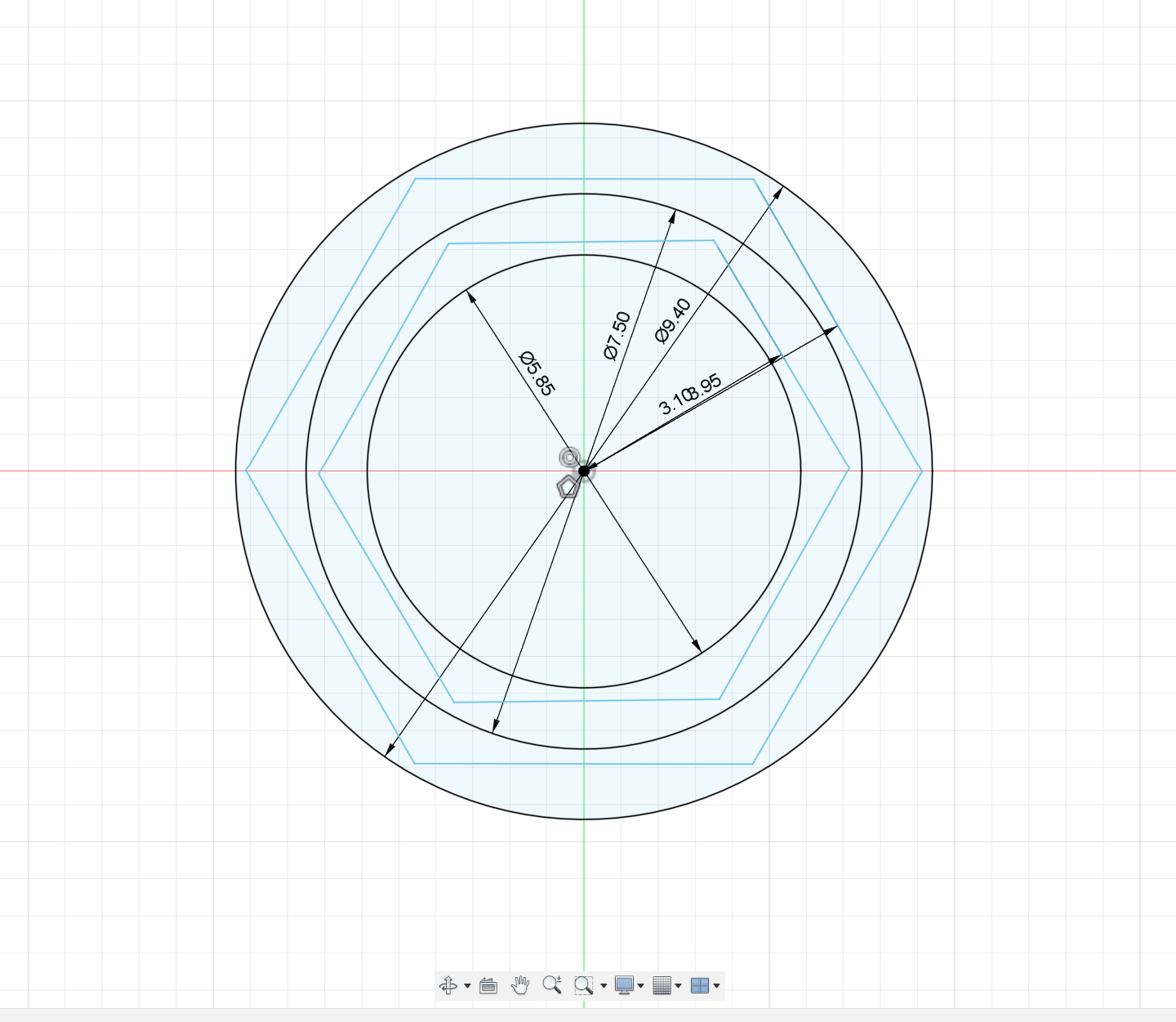This screenshot has height=1022, width=1176.
Task: Expand the Orbit tool dropdown arrow
Action: coord(466,985)
